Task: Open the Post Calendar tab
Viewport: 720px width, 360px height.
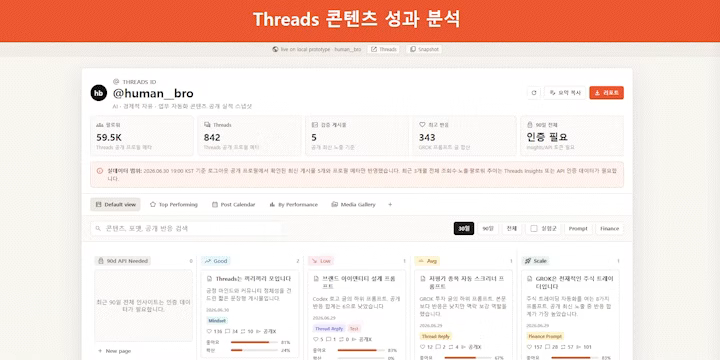Action: pos(233,204)
